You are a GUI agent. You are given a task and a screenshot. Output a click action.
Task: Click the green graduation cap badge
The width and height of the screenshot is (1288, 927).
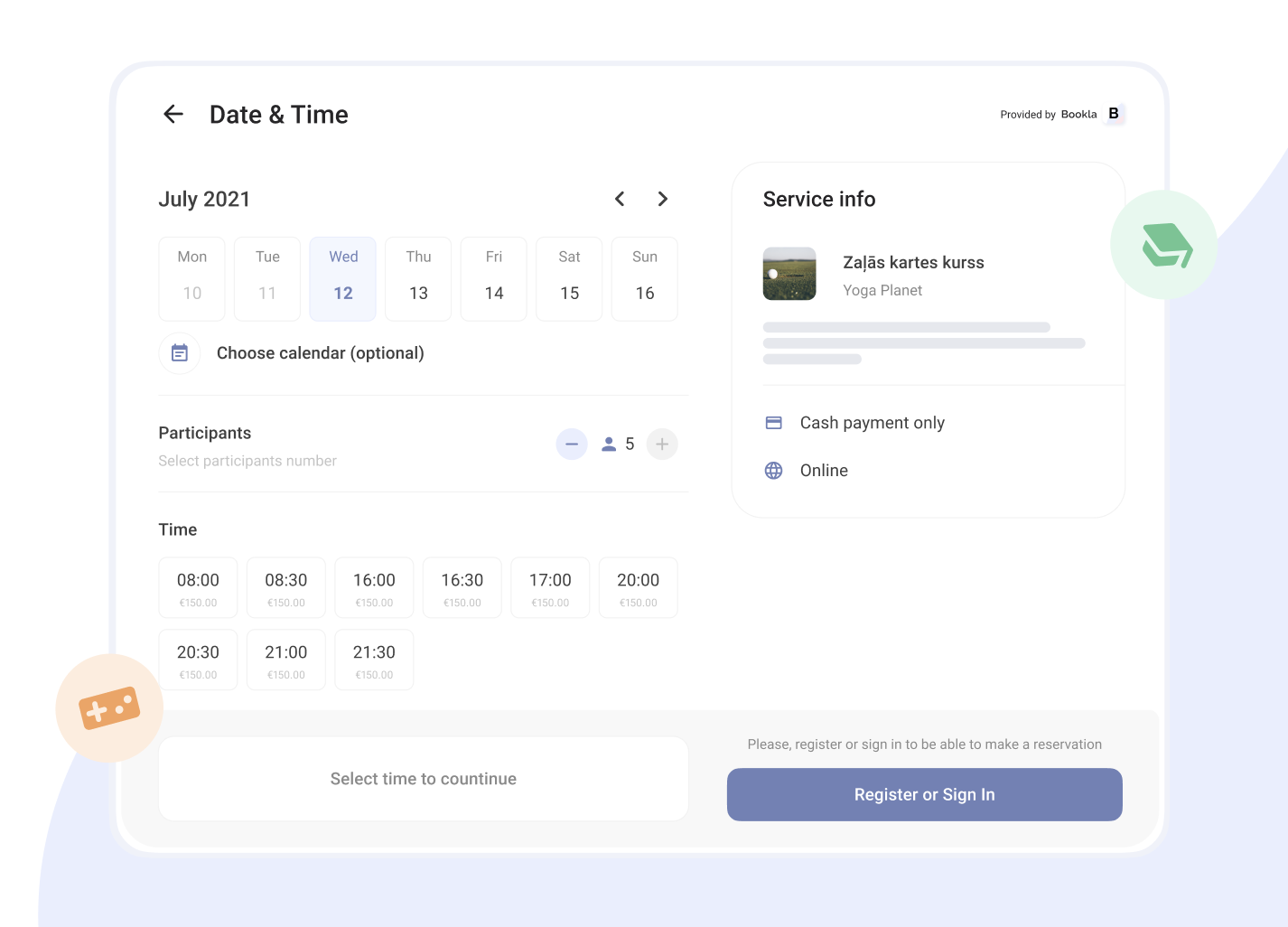pos(1164,245)
